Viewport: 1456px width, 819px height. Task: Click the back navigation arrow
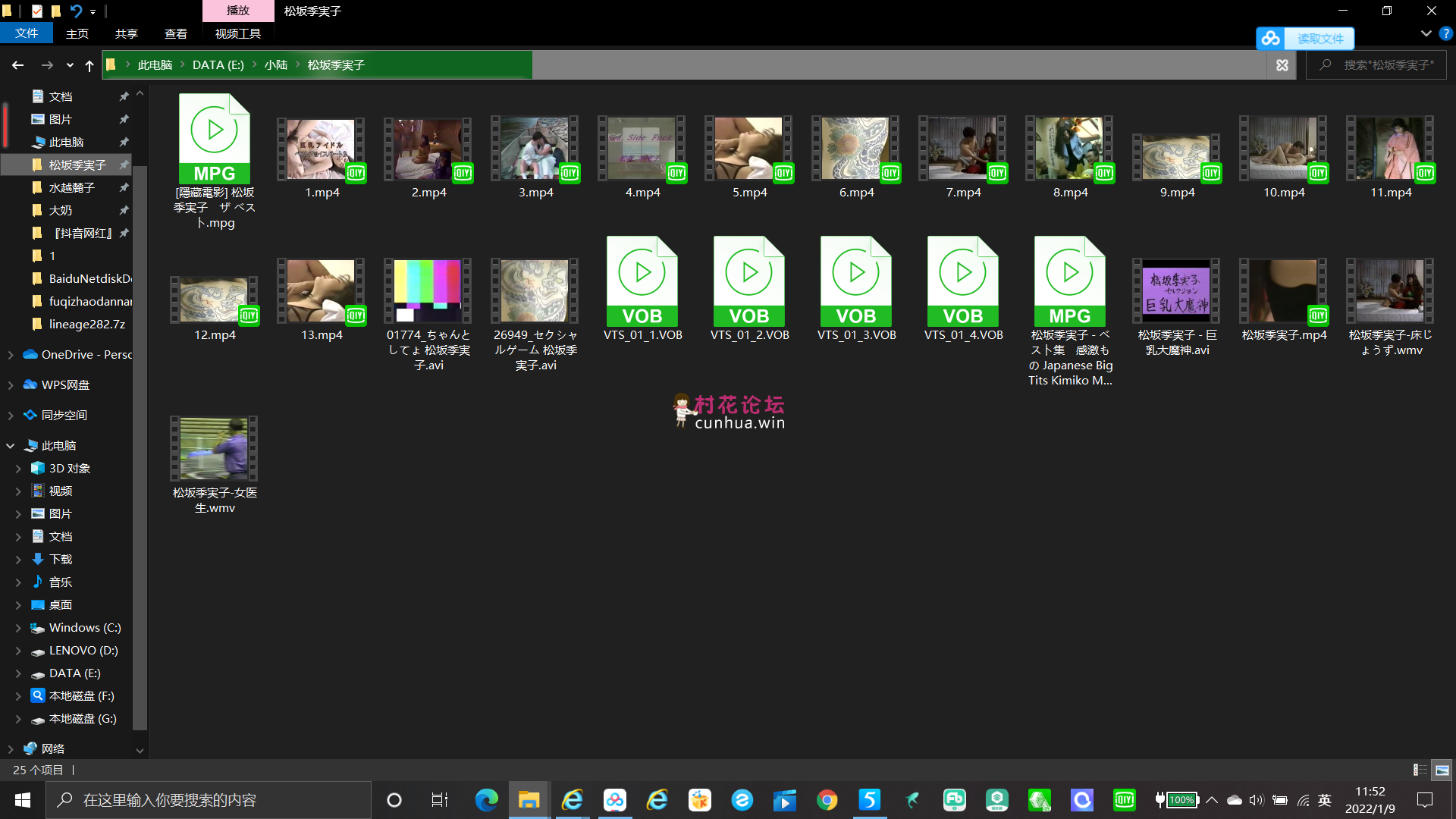click(x=17, y=65)
